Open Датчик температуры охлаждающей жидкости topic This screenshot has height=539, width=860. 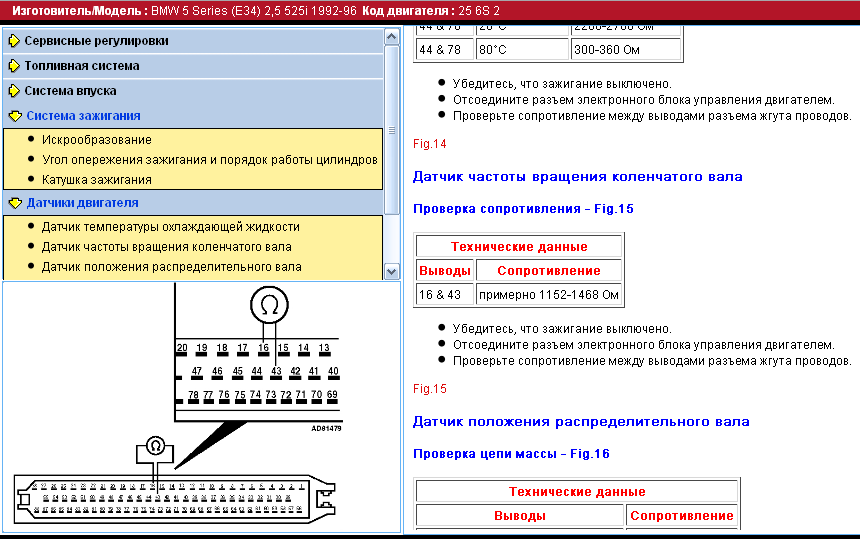point(171,227)
